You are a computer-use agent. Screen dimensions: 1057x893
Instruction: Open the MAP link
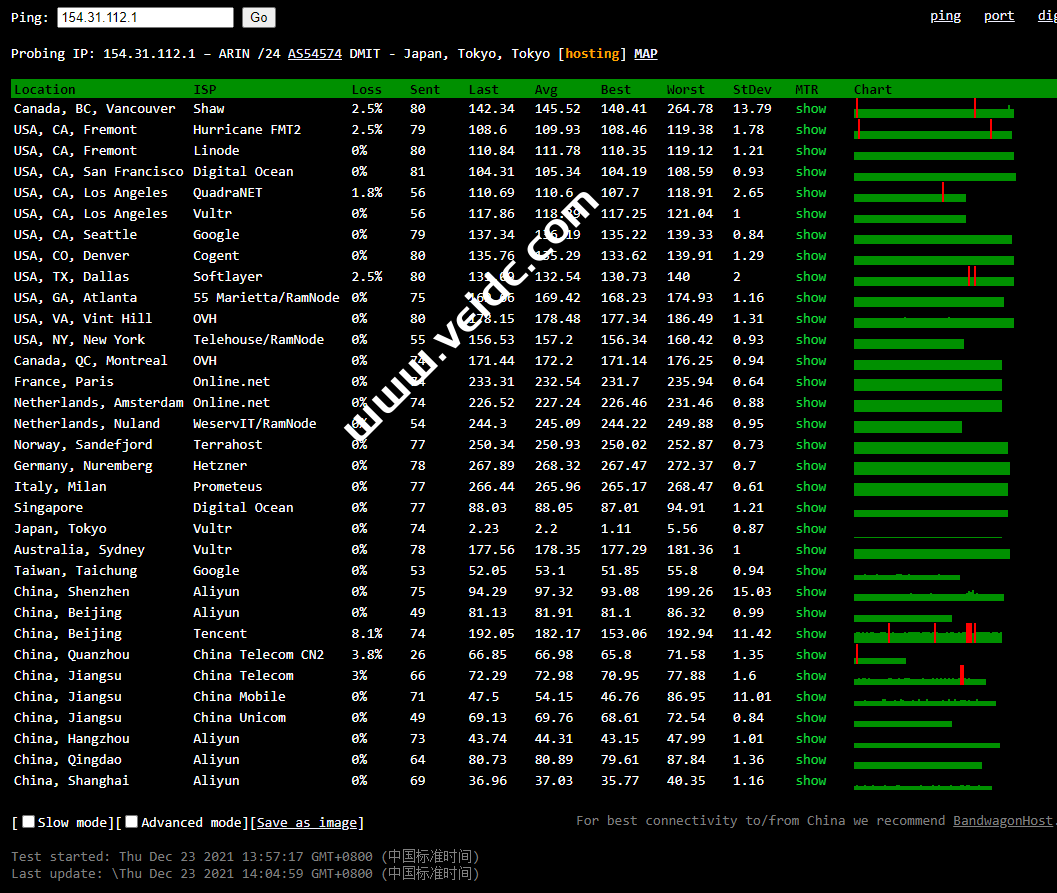(646, 54)
